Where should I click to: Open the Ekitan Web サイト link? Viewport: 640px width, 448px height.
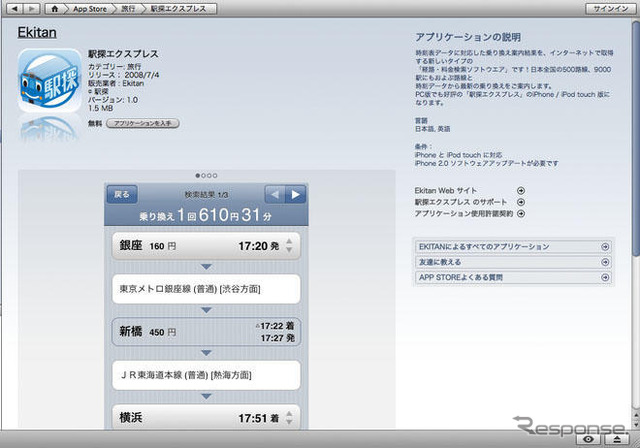446,191
